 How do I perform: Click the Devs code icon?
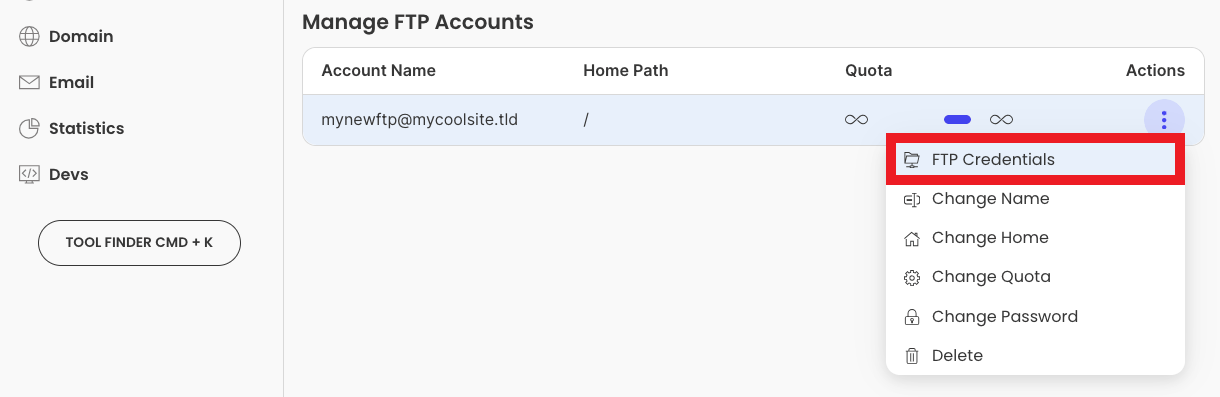pyautogui.click(x=29, y=174)
